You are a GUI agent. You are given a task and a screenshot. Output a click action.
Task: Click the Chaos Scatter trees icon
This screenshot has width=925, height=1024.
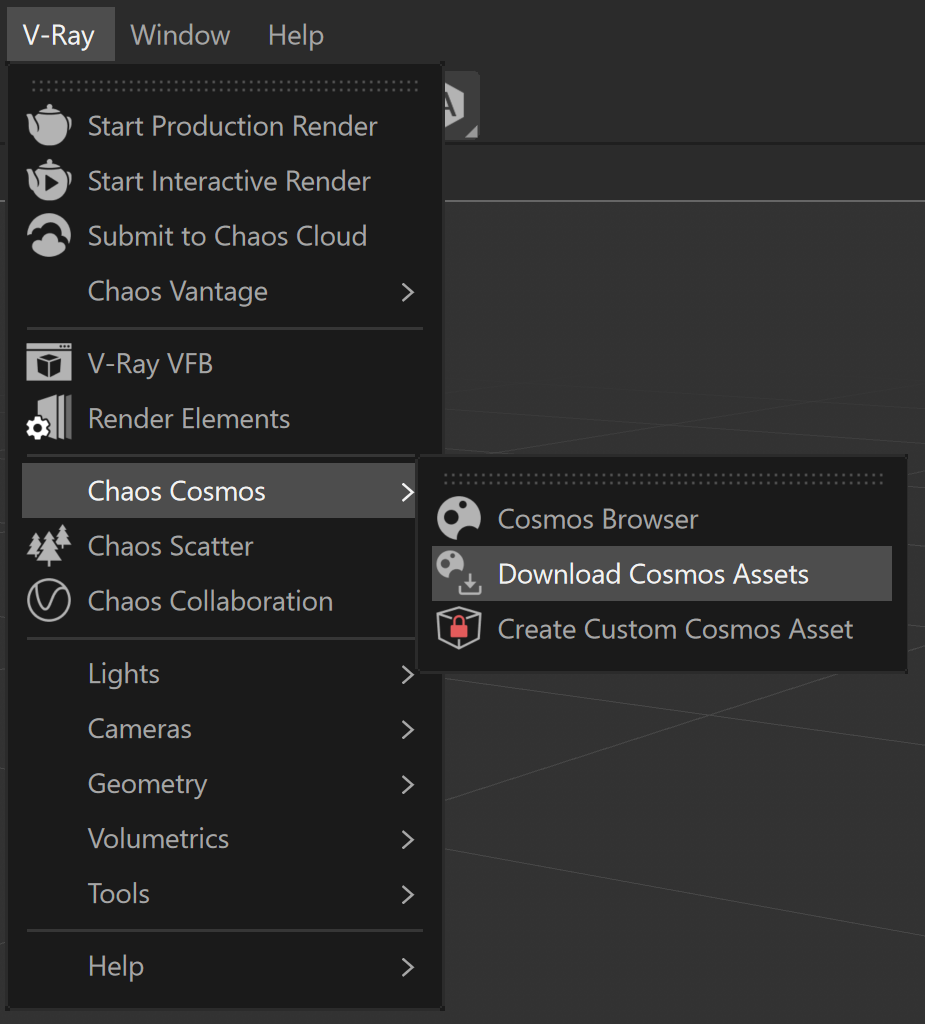(49, 545)
